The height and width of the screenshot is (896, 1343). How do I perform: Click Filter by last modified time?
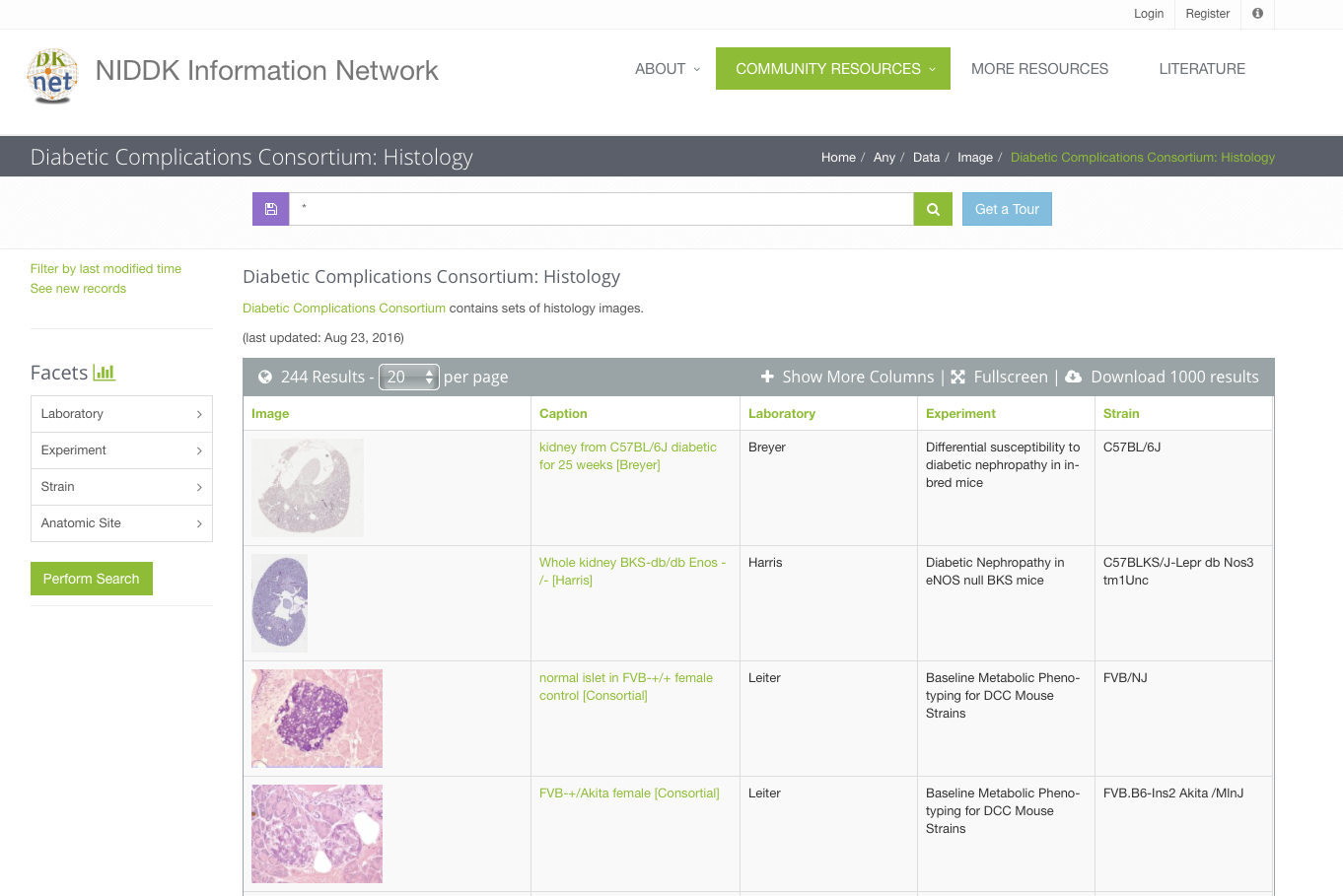106,269
